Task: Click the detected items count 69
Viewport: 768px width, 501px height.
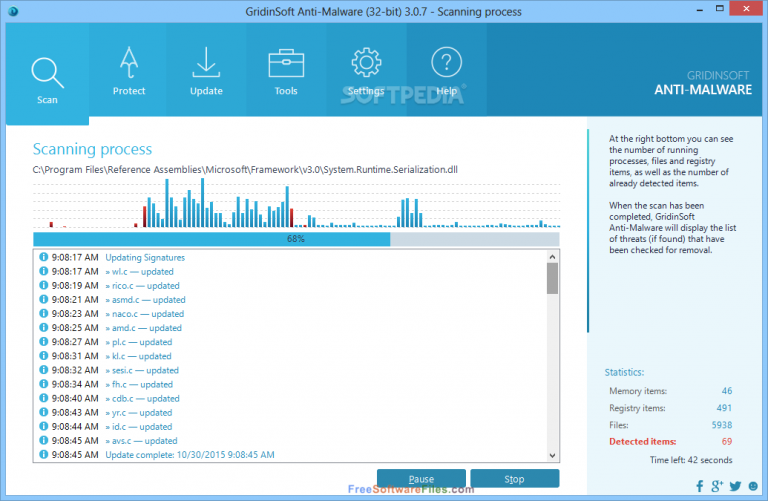Action: point(727,442)
